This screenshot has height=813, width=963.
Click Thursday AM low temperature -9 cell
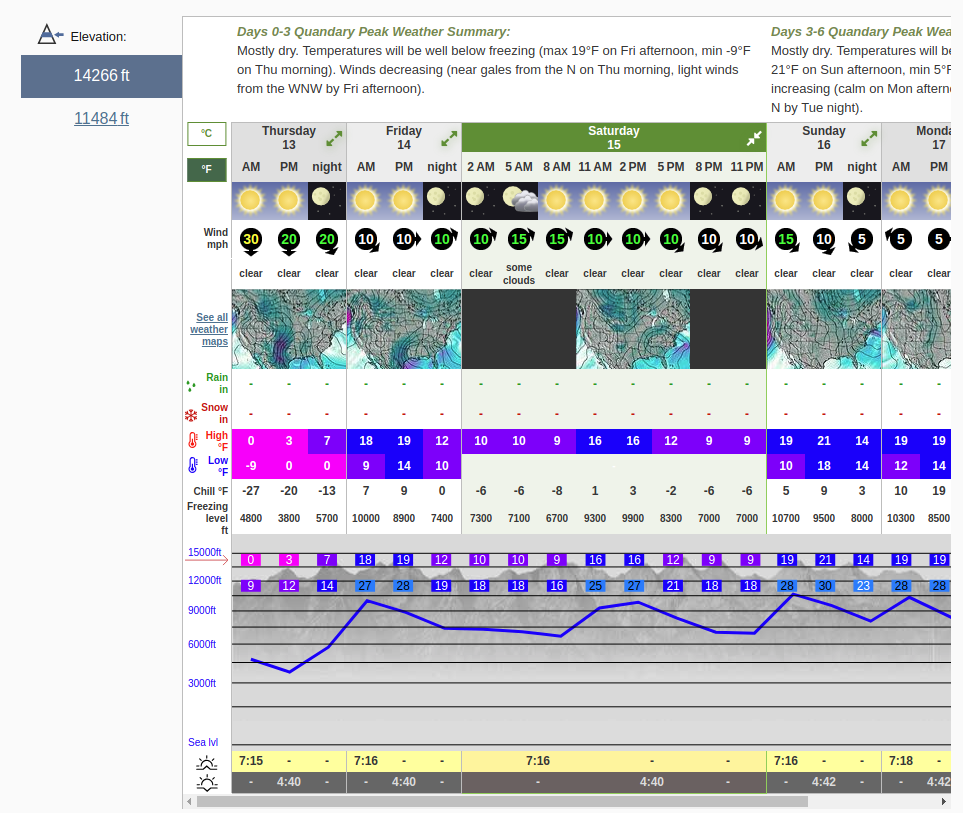251,466
